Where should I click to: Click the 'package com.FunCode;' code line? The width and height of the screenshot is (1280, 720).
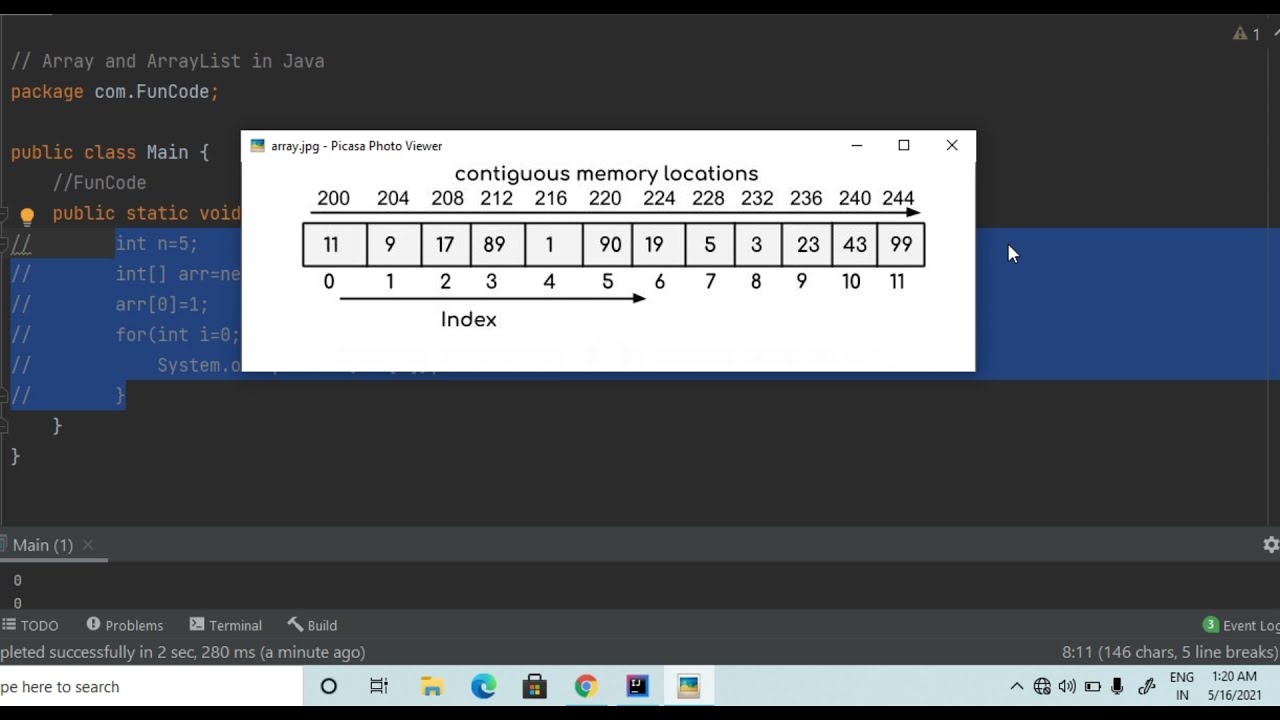[114, 92]
